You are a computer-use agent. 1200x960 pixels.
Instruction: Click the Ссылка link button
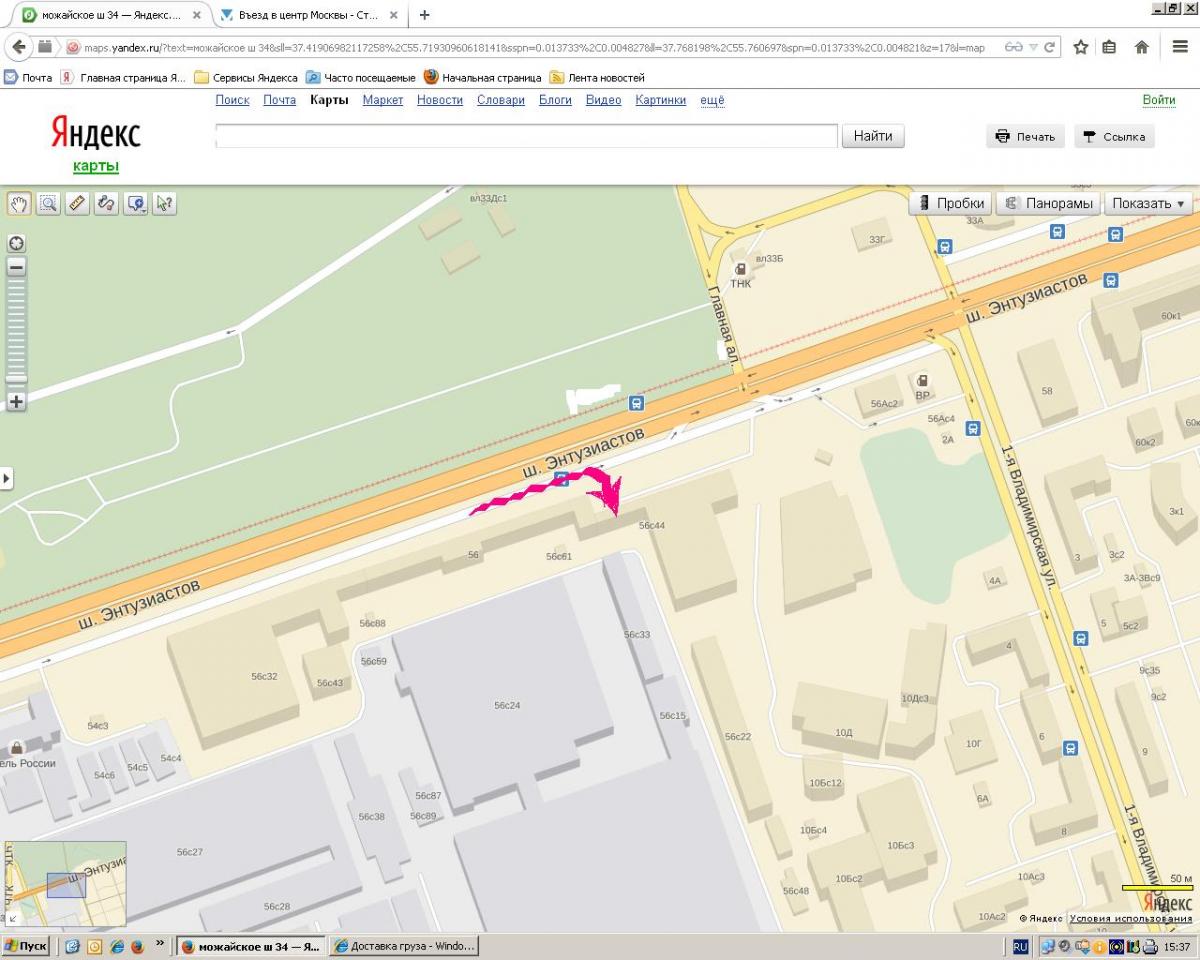1114,137
